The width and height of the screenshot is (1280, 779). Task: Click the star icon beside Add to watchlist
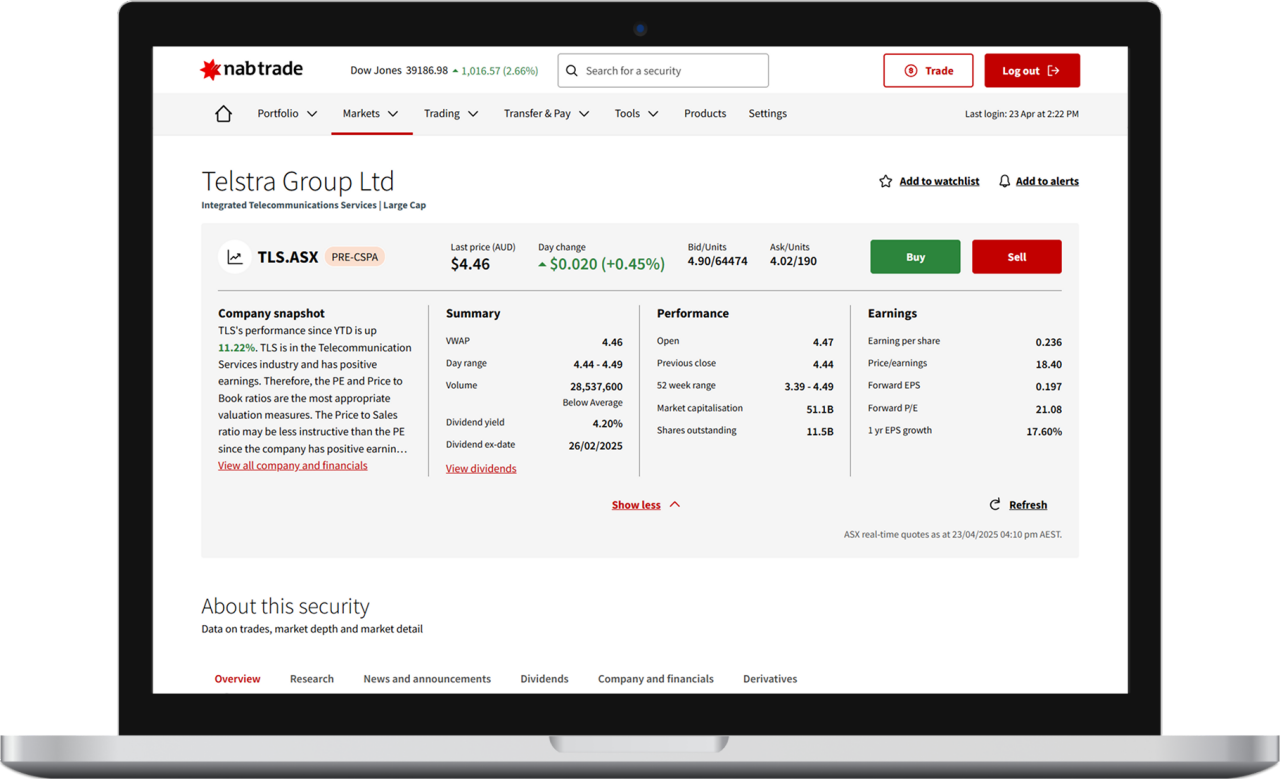tap(885, 181)
